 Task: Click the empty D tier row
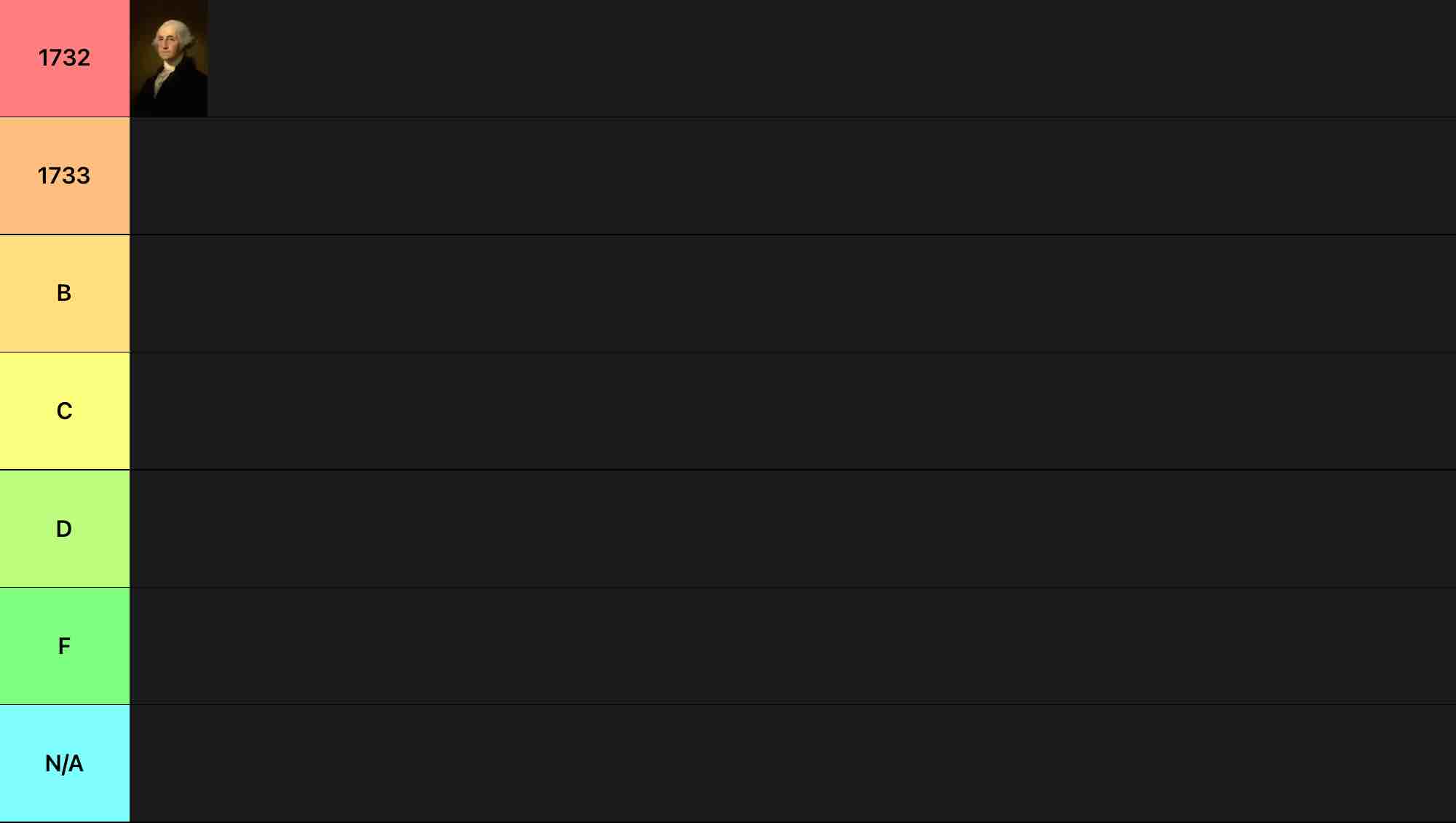793,529
